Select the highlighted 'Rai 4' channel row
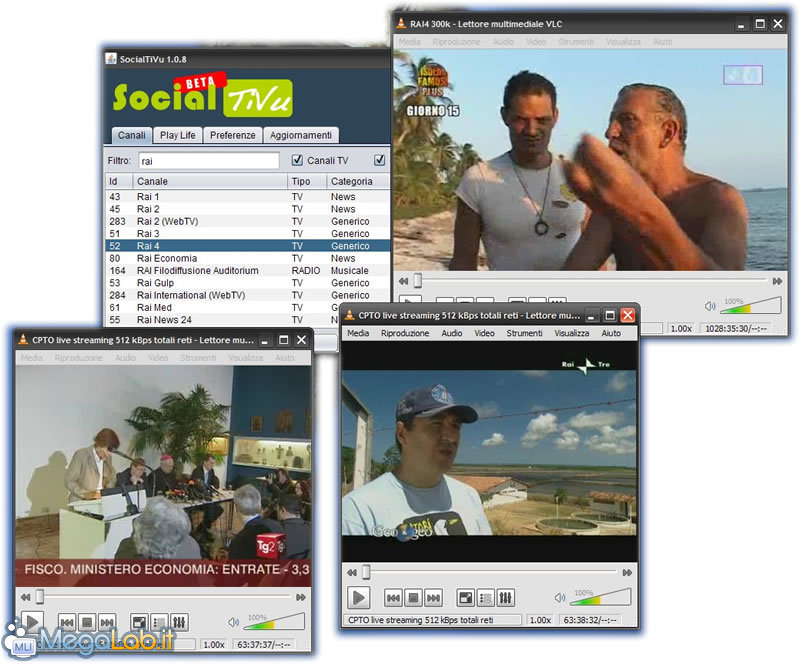Viewport: 800px width, 664px height. point(247,246)
